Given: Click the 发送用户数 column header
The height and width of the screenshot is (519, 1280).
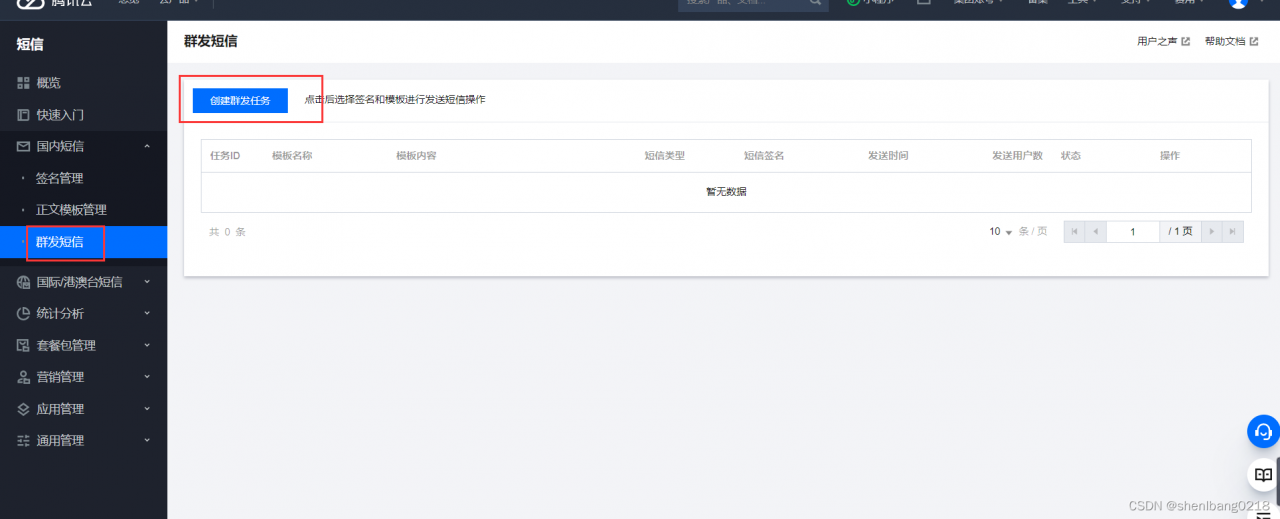Looking at the screenshot, I should click(1017, 156).
